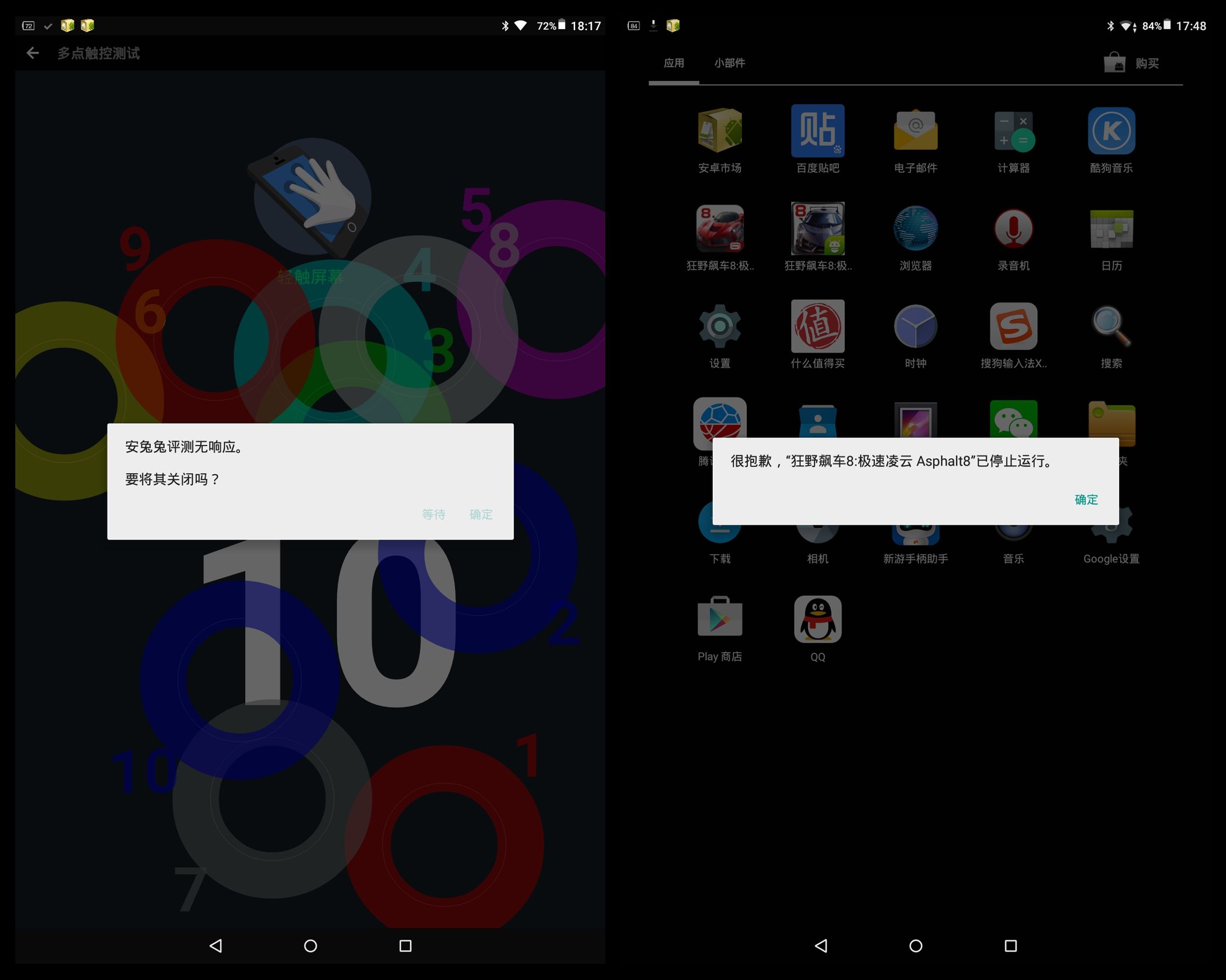Open 搜狗输入法 app icon
This screenshot has height=980, width=1226.
tap(1013, 326)
